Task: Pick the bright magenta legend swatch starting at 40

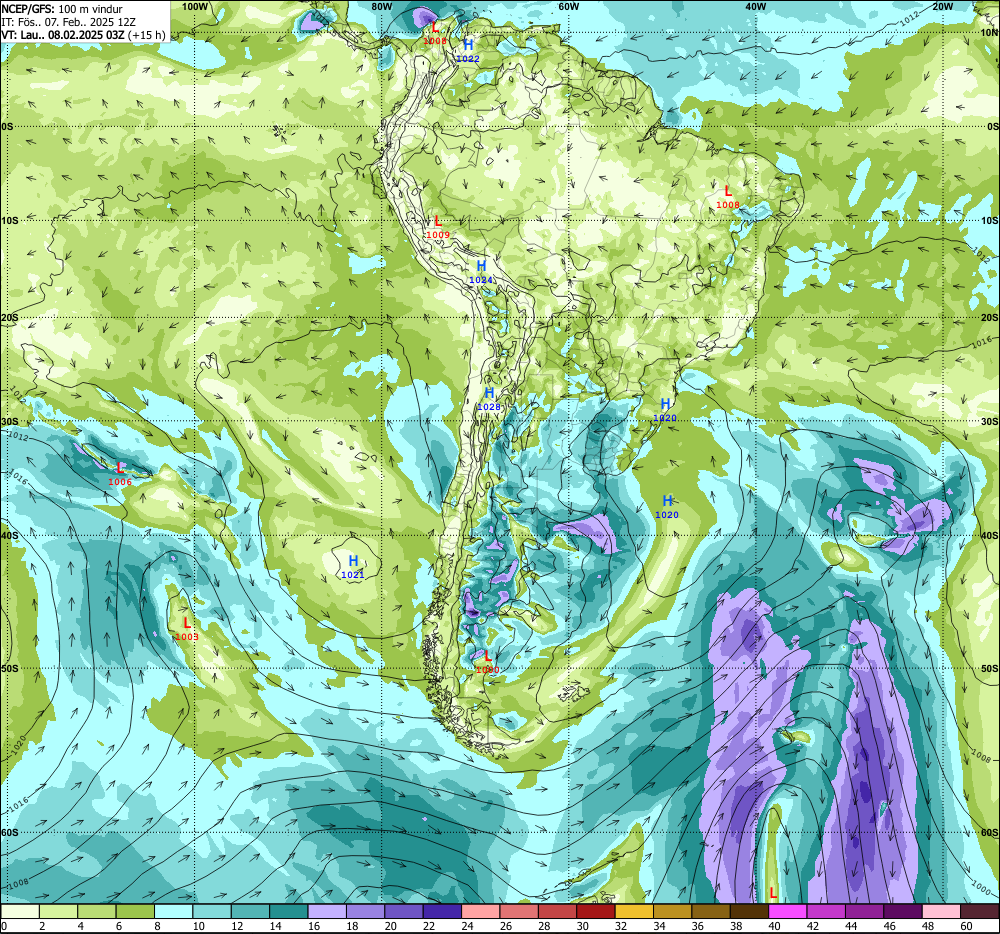Action: [788, 912]
